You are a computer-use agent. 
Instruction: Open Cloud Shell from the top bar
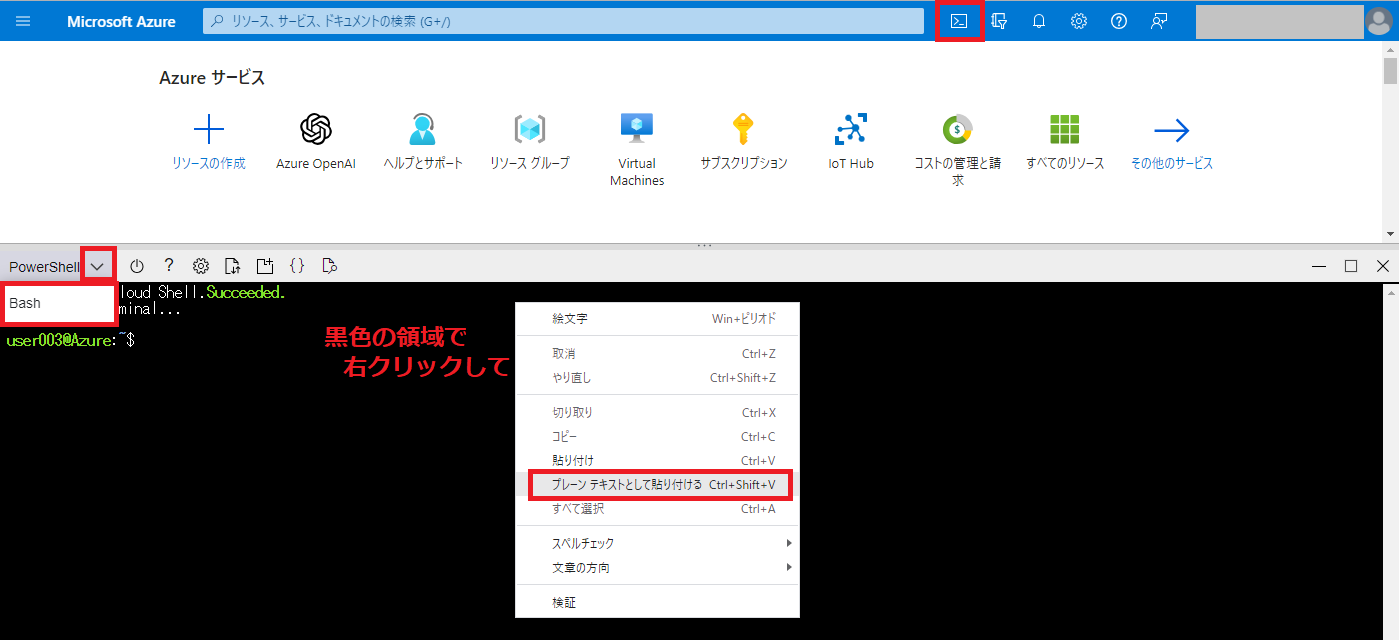click(x=959, y=21)
